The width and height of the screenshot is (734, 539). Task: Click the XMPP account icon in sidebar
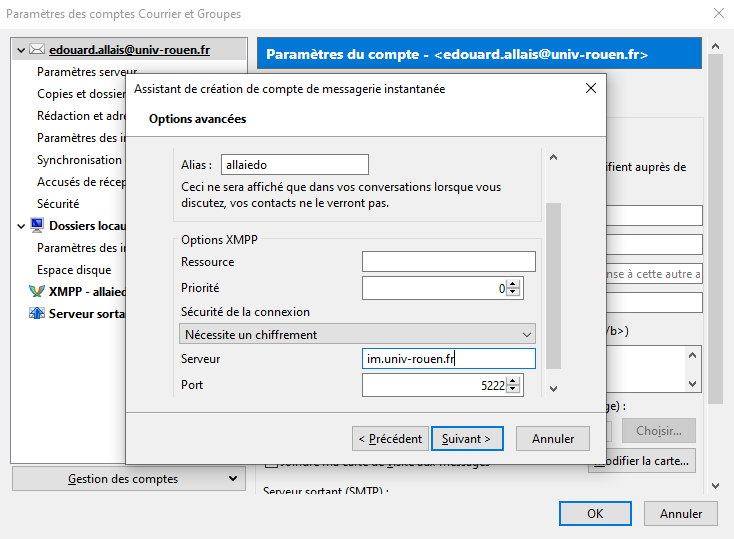pos(38,292)
